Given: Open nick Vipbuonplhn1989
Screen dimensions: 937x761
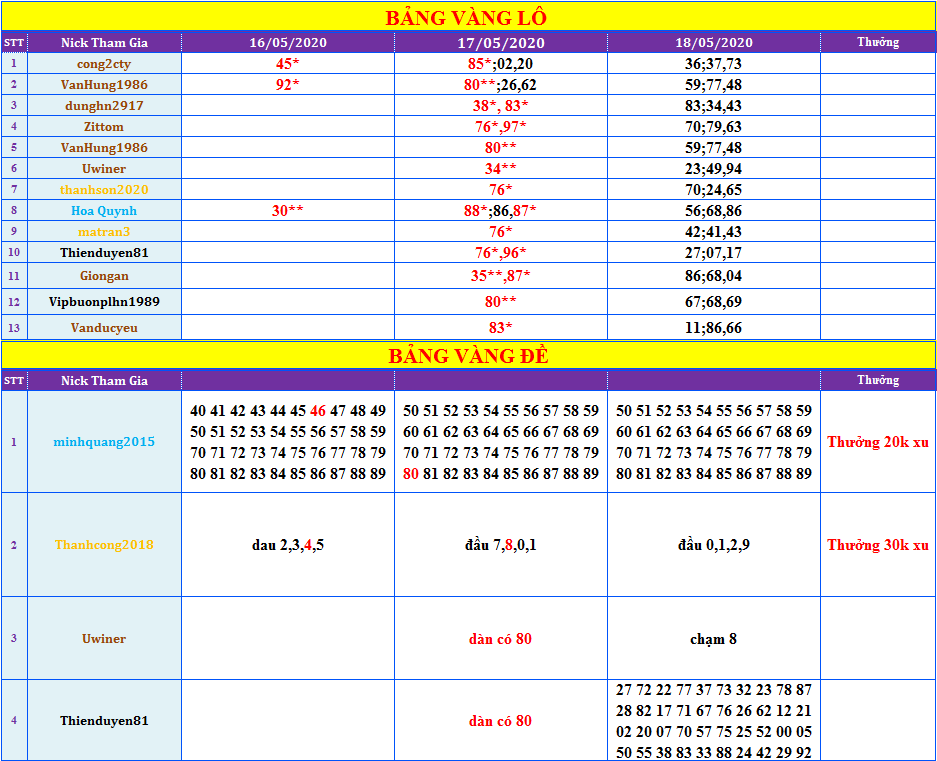Looking at the screenshot, I should tap(104, 301).
